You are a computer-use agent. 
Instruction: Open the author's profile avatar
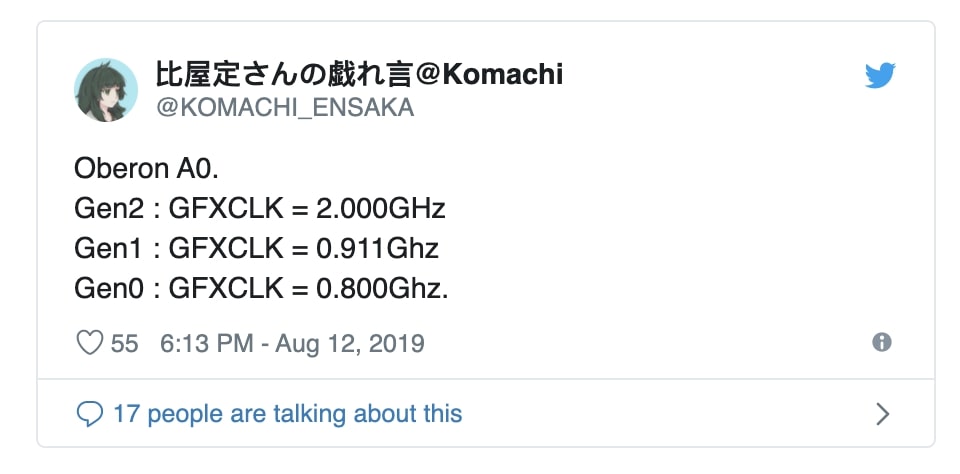pyautogui.click(x=106, y=91)
